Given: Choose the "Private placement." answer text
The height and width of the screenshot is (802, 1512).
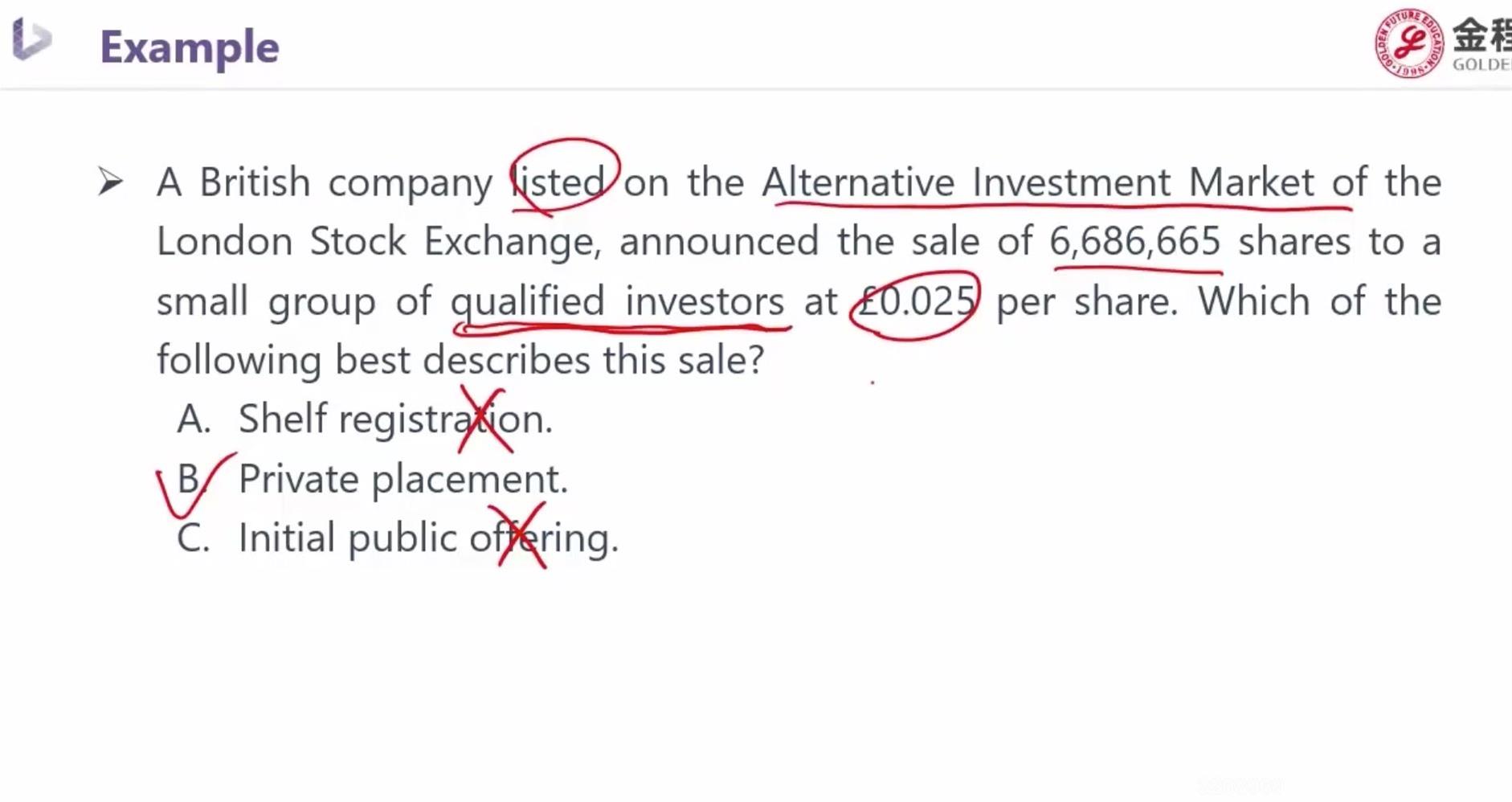Looking at the screenshot, I should pyautogui.click(x=403, y=479).
